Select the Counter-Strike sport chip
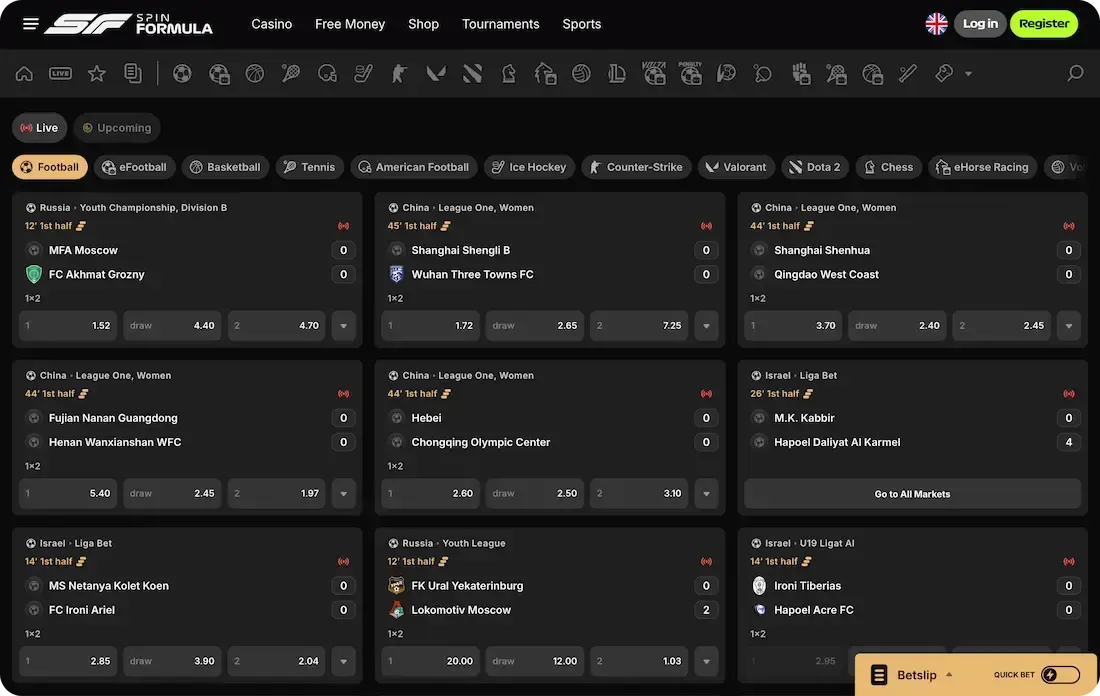The width and height of the screenshot is (1100, 696). [x=636, y=167]
